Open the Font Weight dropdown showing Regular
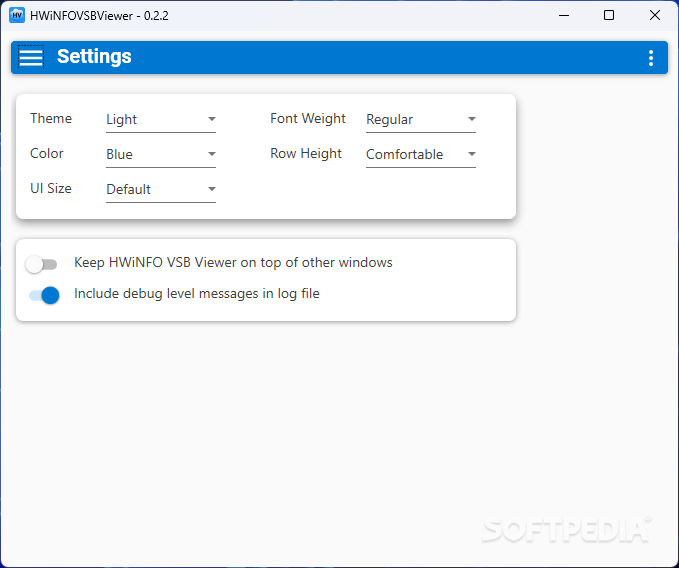Image resolution: width=679 pixels, height=568 pixels. pos(421,119)
